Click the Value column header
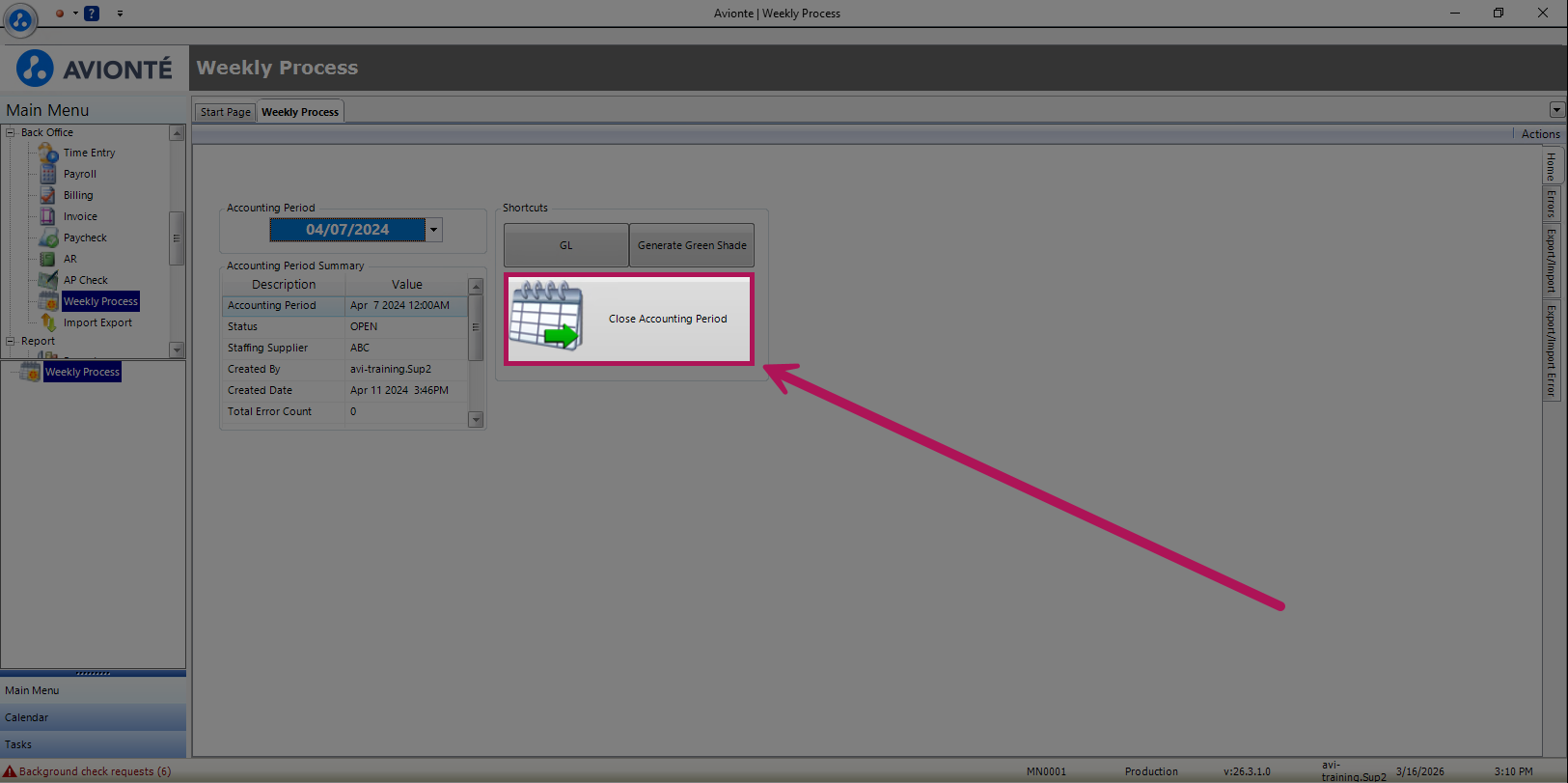 point(407,285)
